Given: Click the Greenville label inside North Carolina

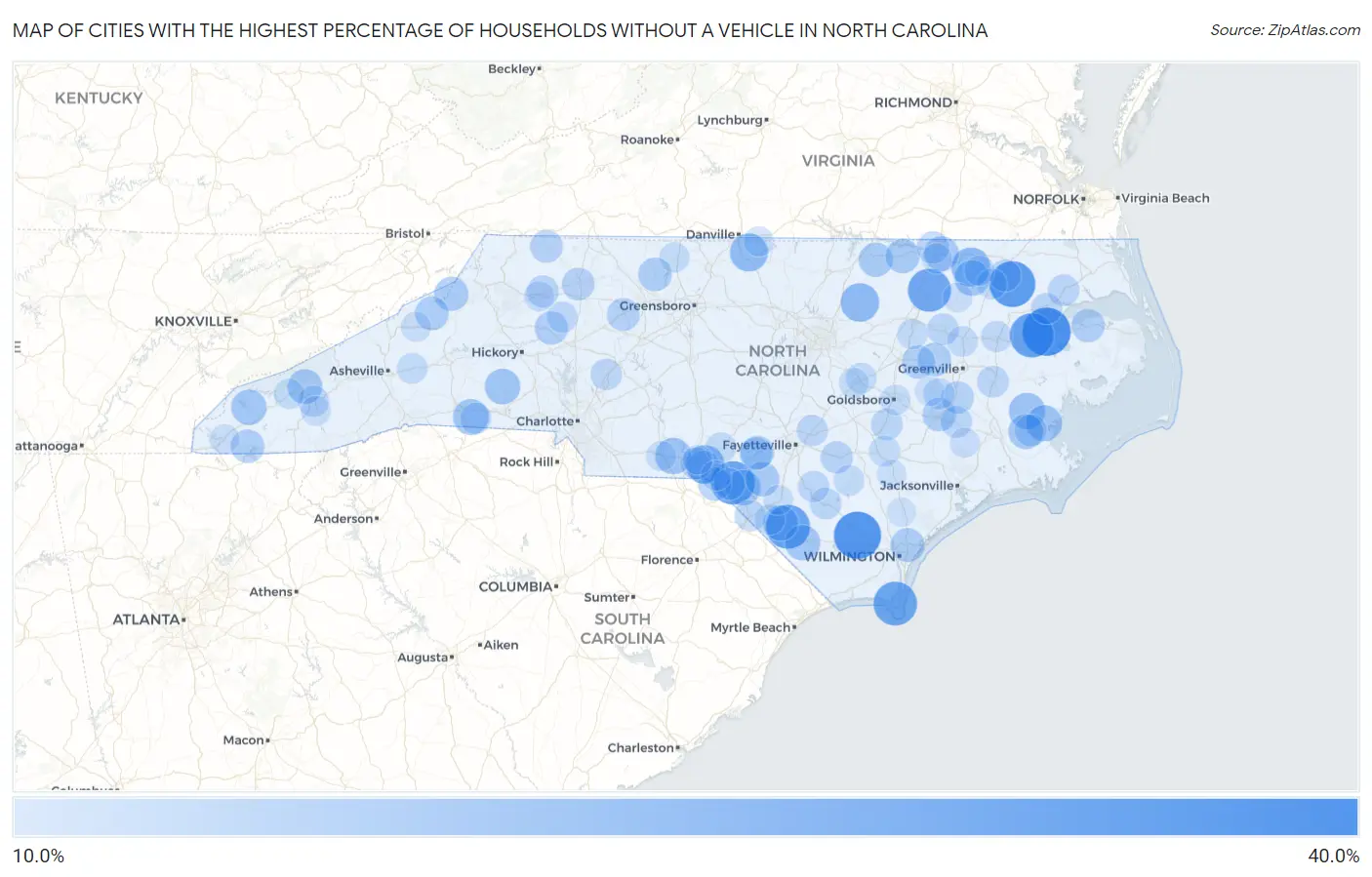Looking at the screenshot, I should (929, 369).
